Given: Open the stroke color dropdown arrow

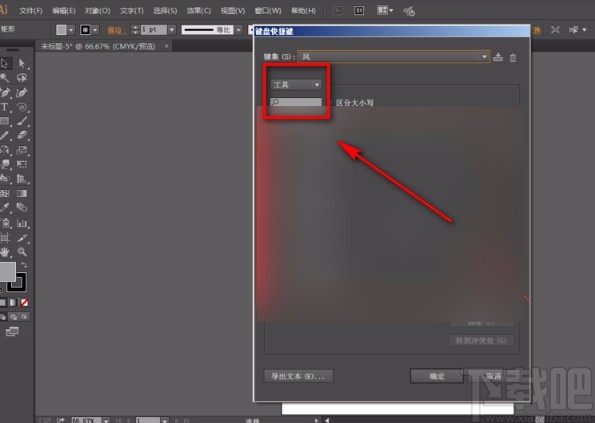Looking at the screenshot, I should [x=95, y=30].
